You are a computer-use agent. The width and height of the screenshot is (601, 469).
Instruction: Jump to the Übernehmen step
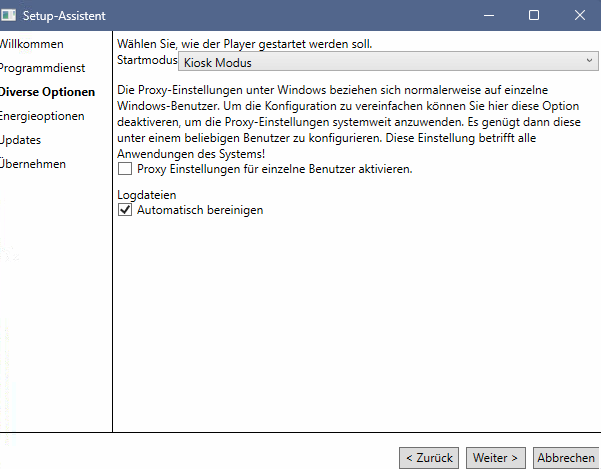point(33,164)
